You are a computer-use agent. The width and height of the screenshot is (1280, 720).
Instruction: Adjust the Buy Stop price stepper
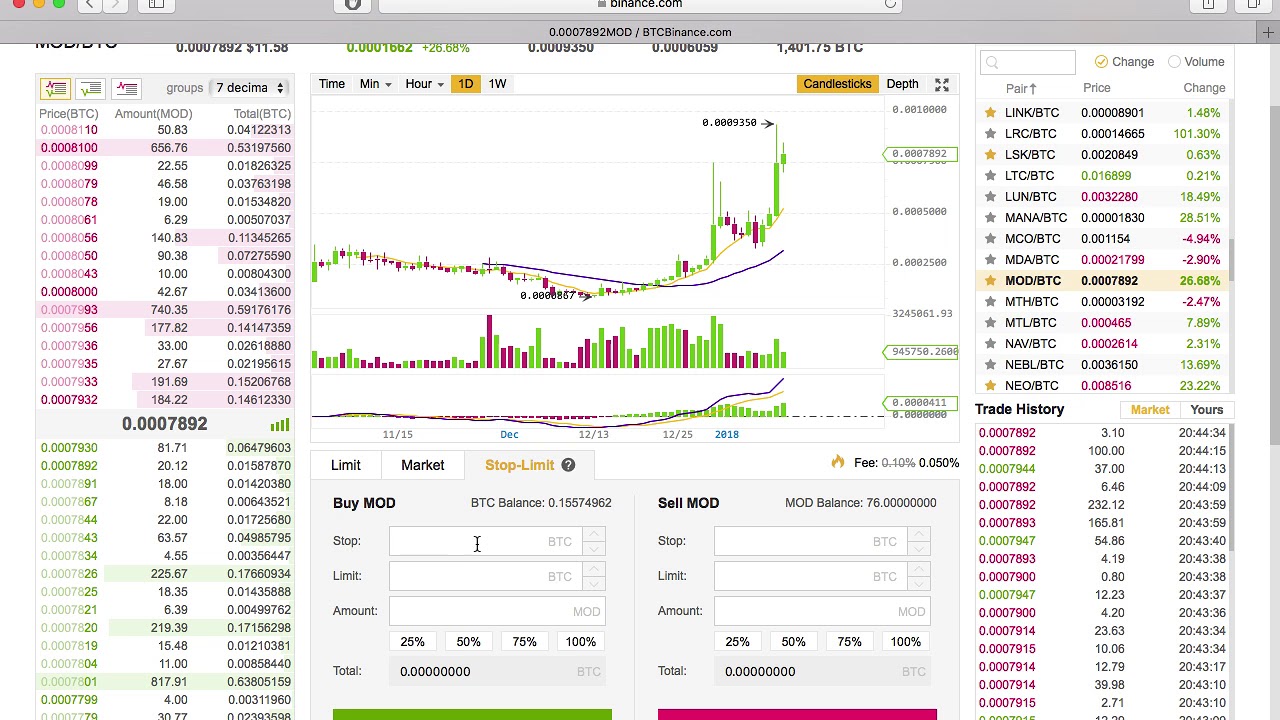594,541
